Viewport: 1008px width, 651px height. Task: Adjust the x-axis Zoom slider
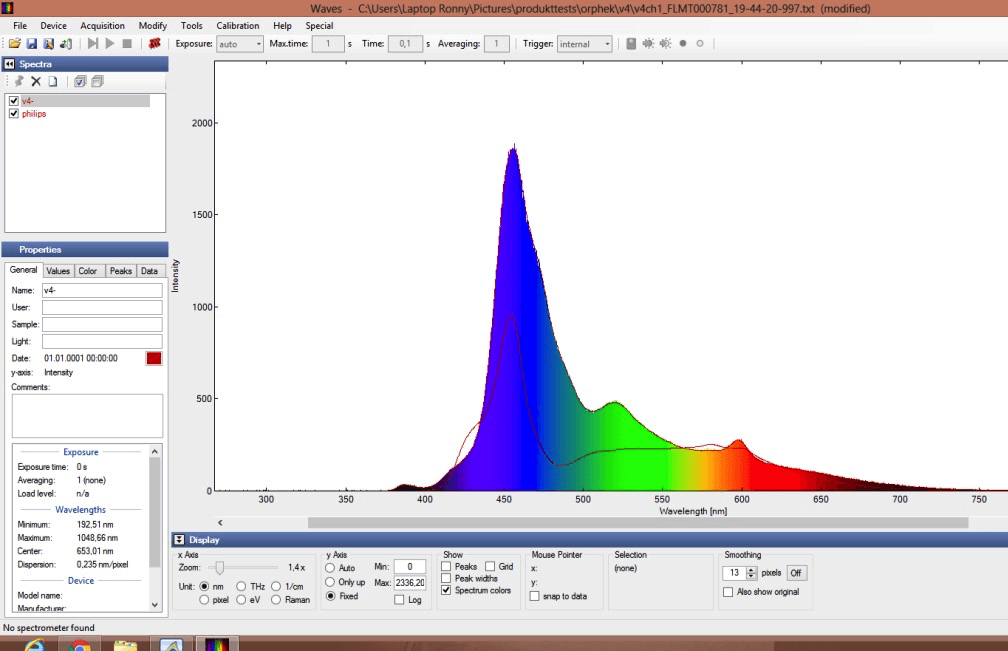click(x=222, y=568)
